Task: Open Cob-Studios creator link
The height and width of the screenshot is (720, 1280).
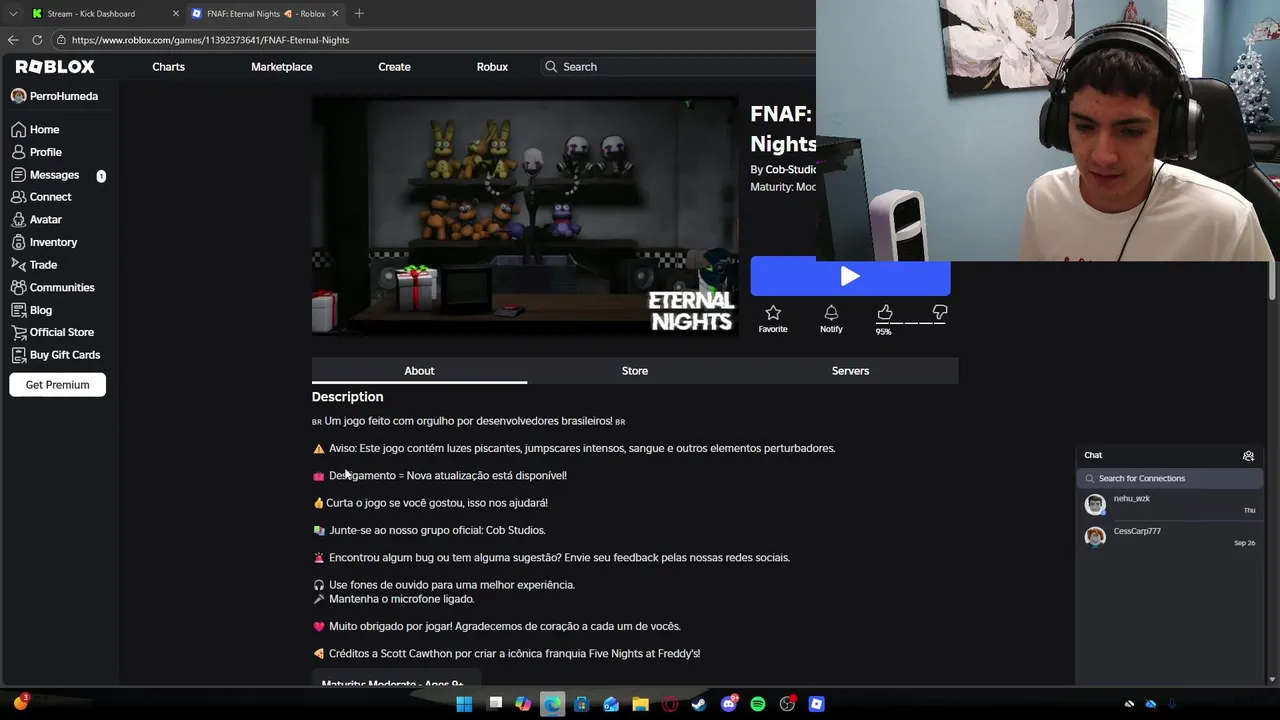Action: (x=790, y=170)
